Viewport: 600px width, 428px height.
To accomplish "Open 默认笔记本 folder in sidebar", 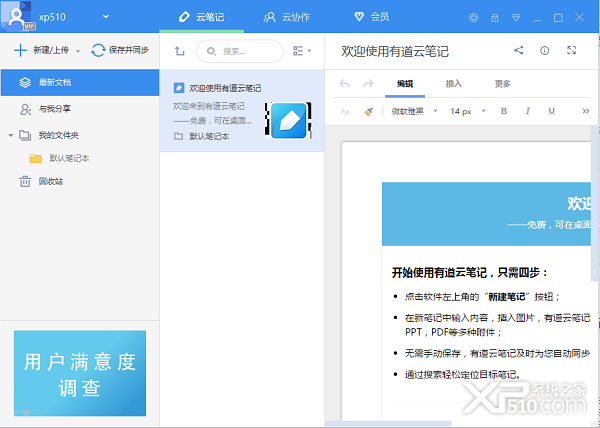I will click(x=59, y=158).
